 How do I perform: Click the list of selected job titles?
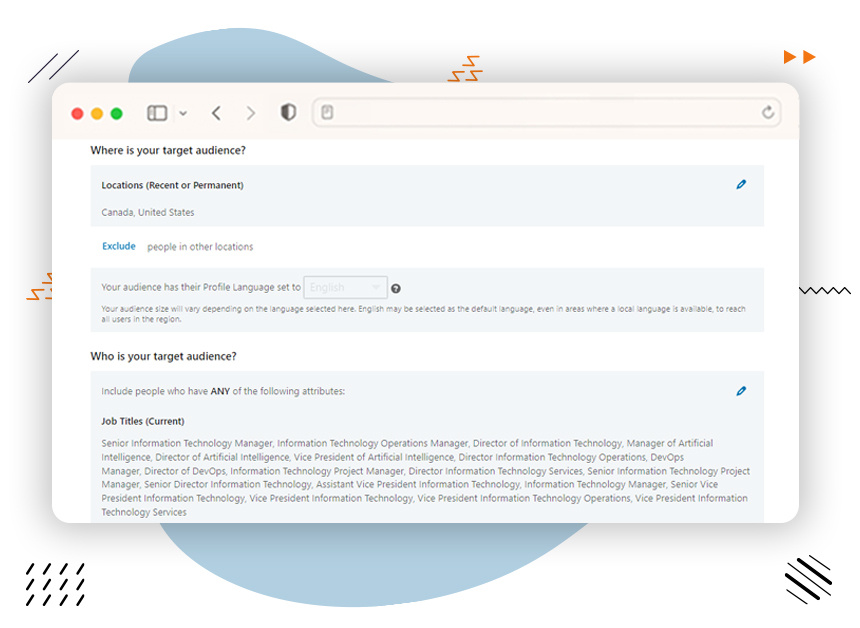click(425, 477)
